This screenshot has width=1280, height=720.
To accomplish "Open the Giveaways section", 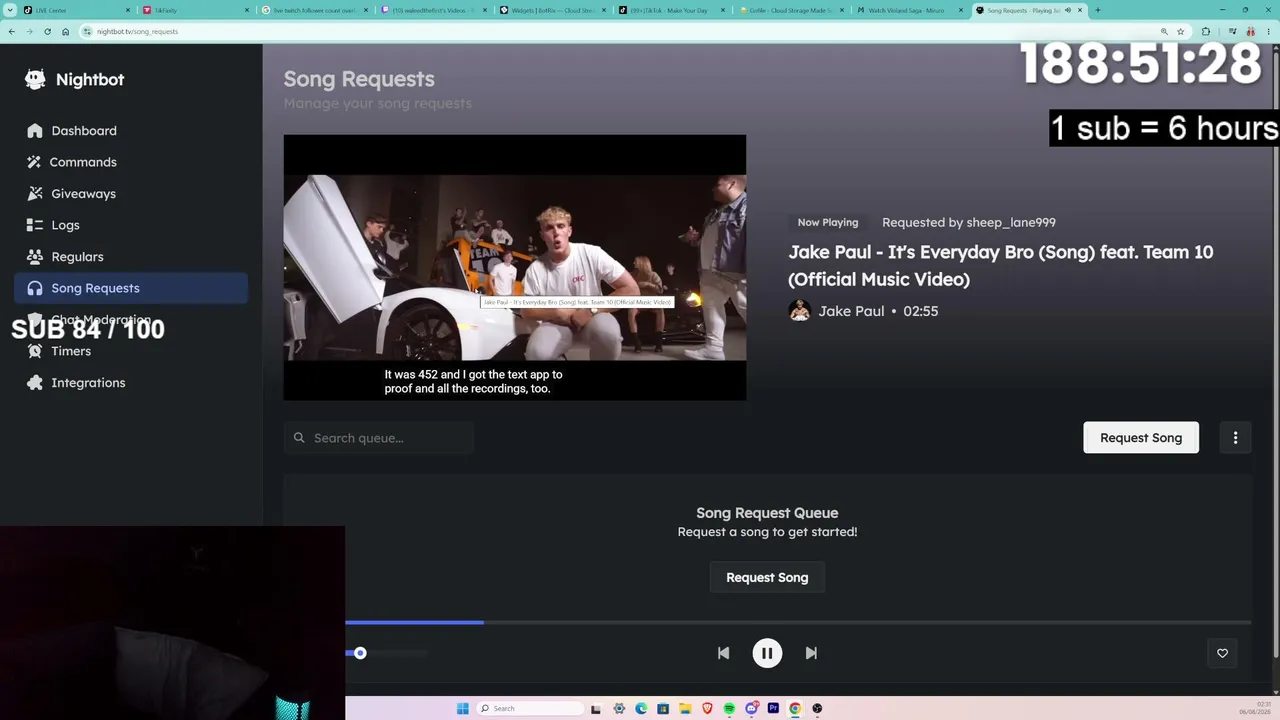I will pyautogui.click(x=131, y=194).
